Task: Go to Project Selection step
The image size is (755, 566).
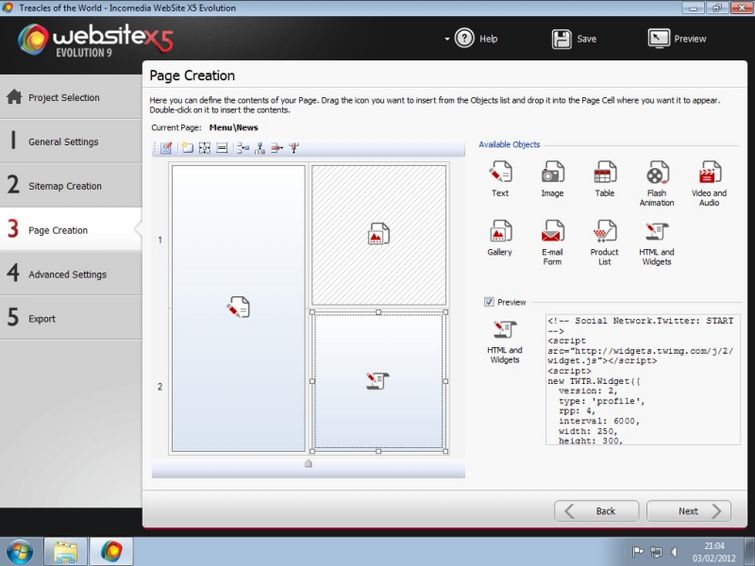Action: (x=71, y=97)
